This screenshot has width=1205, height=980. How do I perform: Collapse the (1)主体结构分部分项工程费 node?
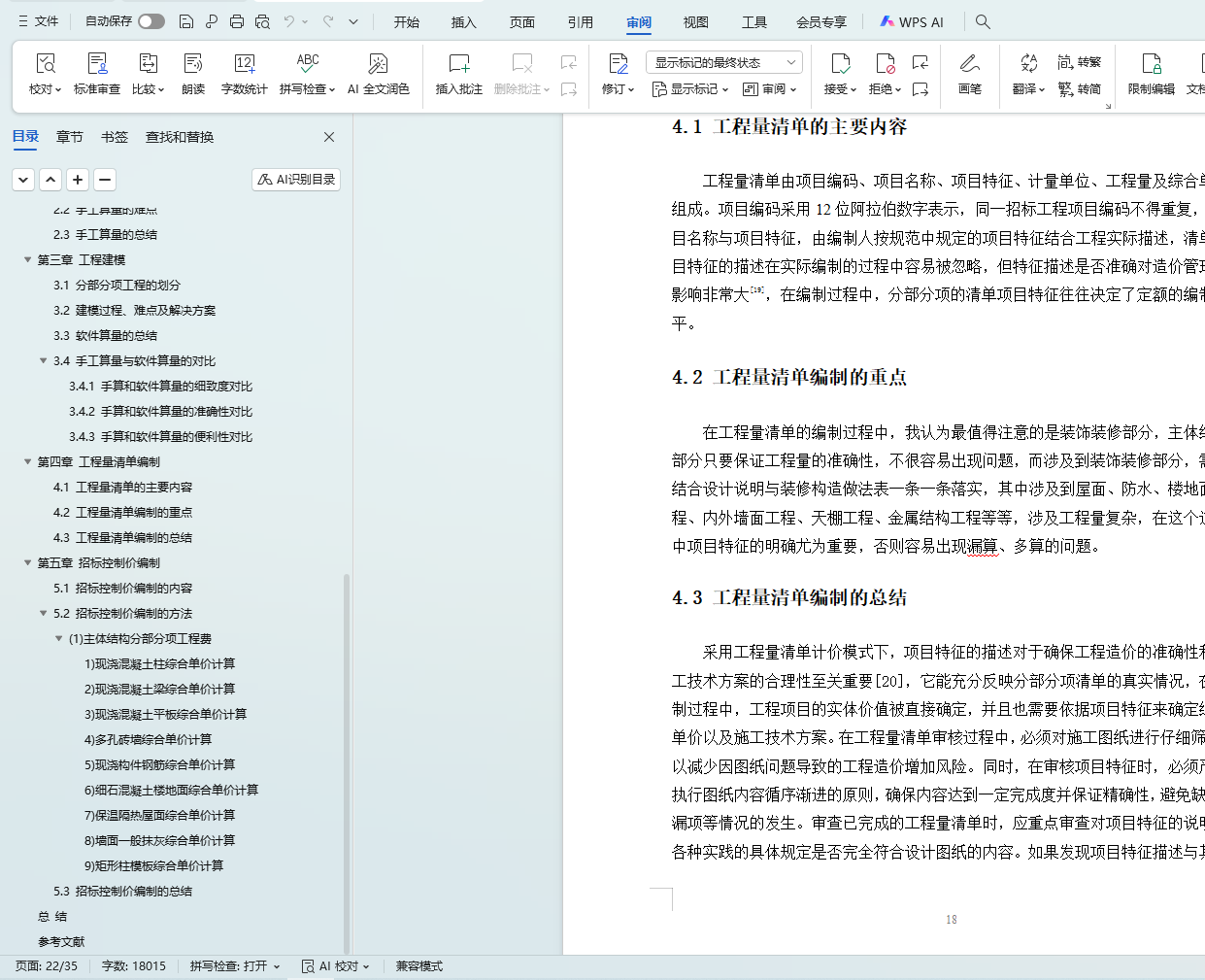pos(58,638)
